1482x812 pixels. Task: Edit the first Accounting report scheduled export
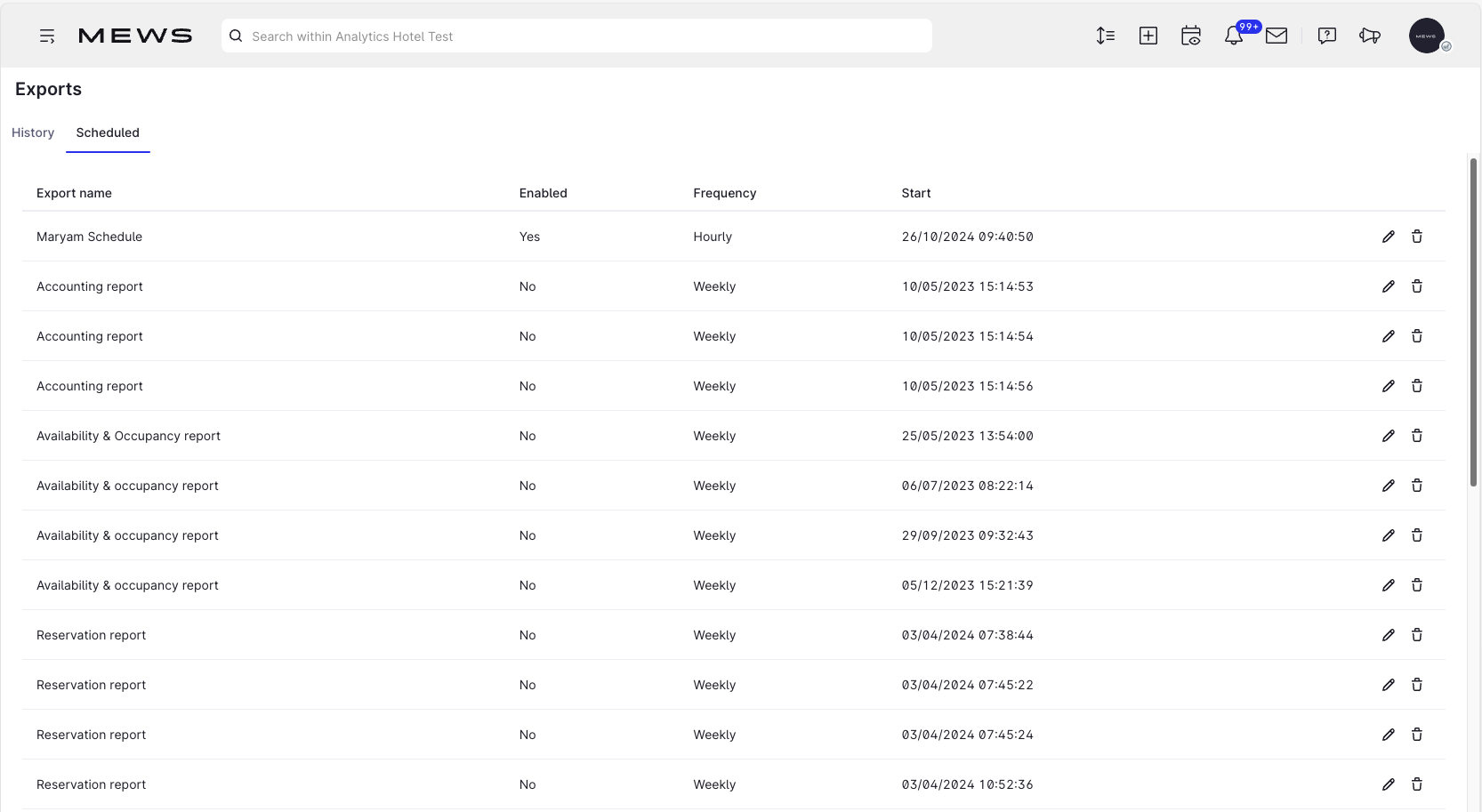pyautogui.click(x=1389, y=286)
